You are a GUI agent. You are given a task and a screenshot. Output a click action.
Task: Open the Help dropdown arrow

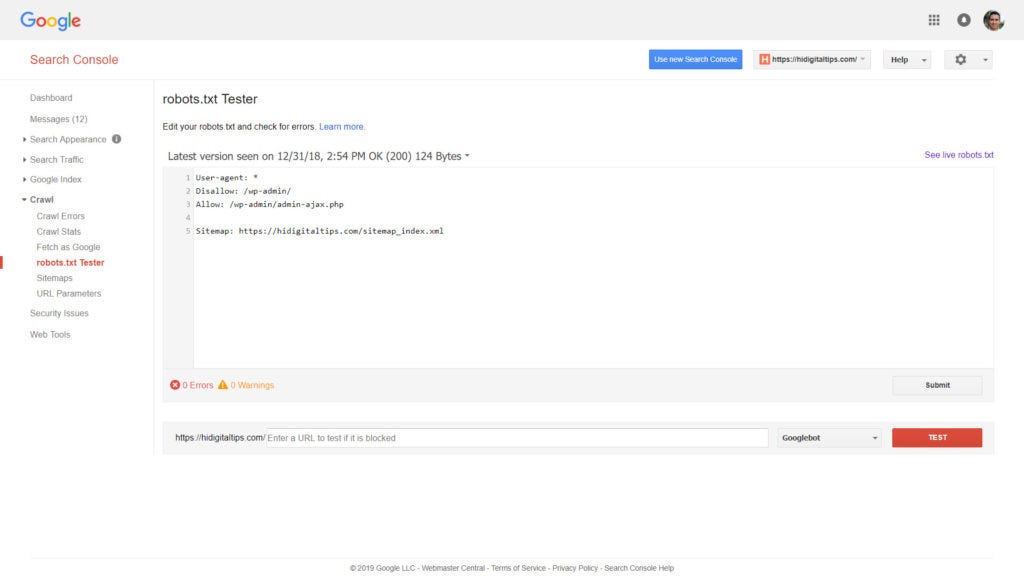tap(923, 60)
